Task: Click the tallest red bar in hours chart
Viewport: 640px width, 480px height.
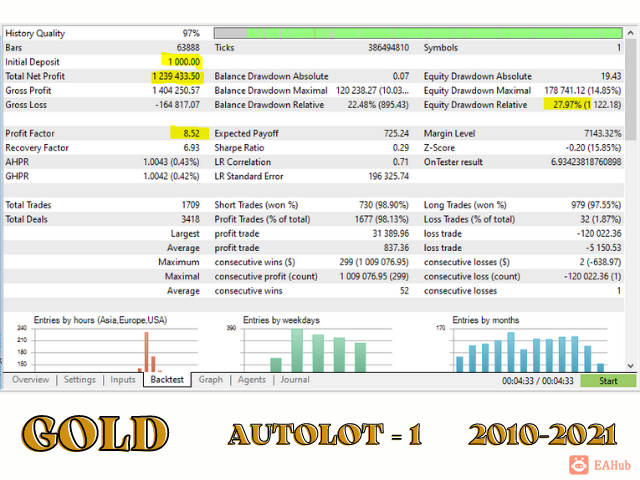Action: coord(147,351)
